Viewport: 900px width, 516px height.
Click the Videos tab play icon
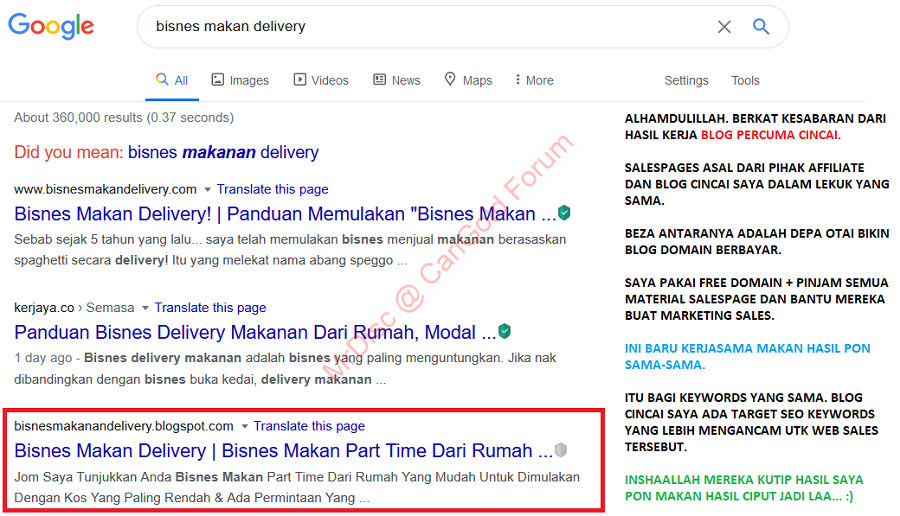click(300, 79)
